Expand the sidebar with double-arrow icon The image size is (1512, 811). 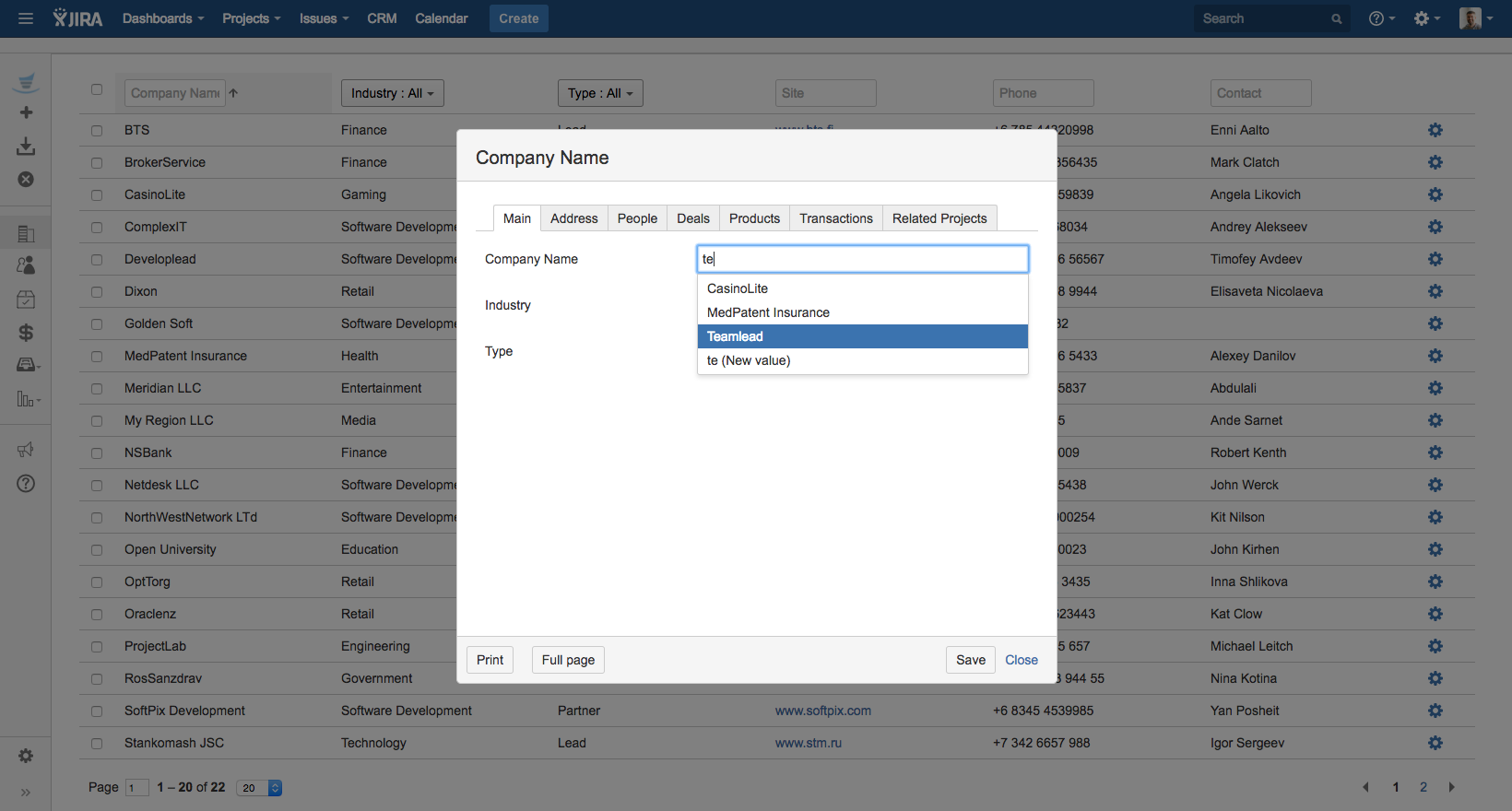26,793
